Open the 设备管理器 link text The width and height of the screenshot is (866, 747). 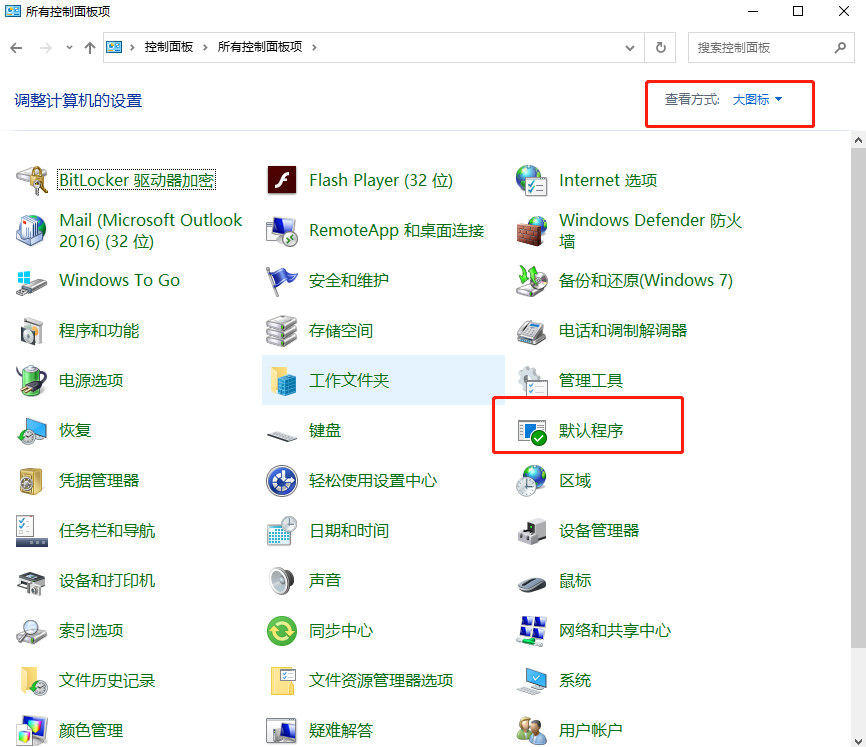[599, 531]
